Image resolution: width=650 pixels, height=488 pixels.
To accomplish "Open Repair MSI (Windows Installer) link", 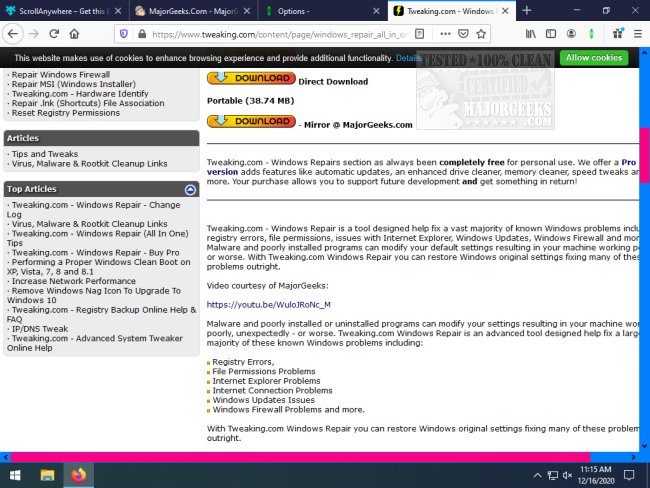I will pos(73,84).
